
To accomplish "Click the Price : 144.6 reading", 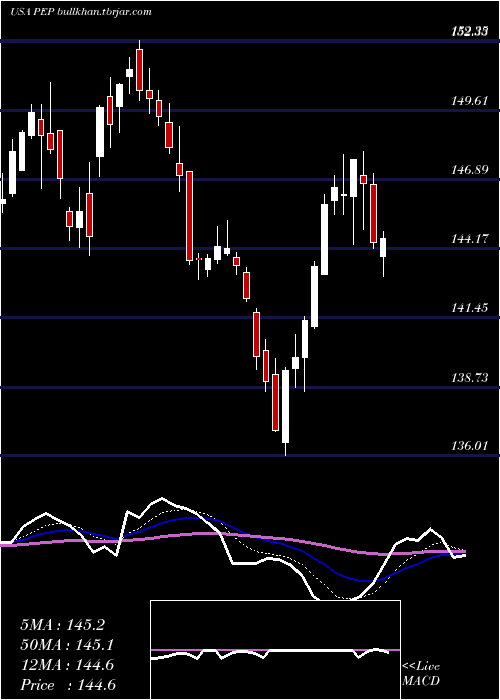I will point(68,685).
